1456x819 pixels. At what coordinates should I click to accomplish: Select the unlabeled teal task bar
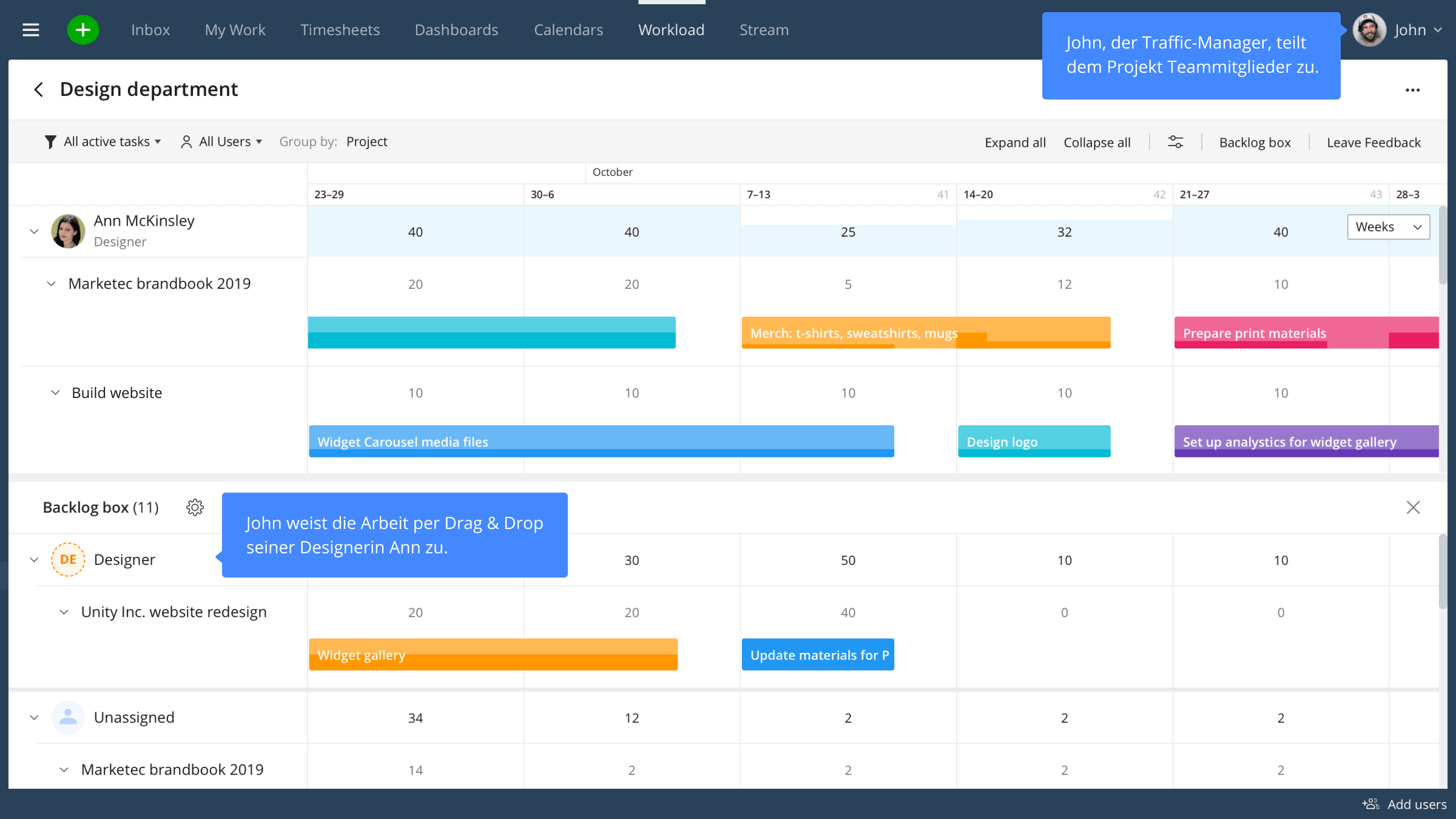(491, 332)
